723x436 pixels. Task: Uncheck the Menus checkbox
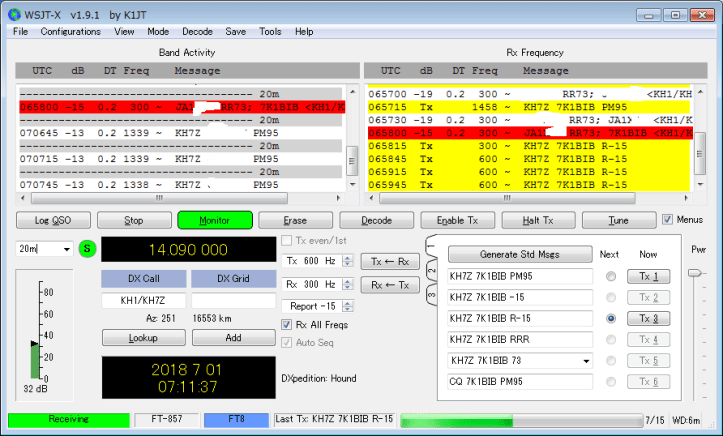(x=669, y=220)
